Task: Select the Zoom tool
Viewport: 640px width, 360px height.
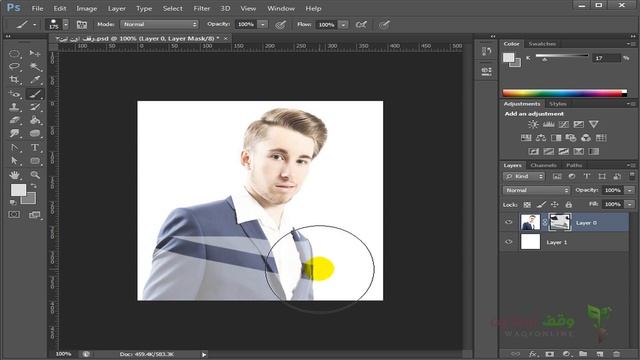Action: (35, 175)
